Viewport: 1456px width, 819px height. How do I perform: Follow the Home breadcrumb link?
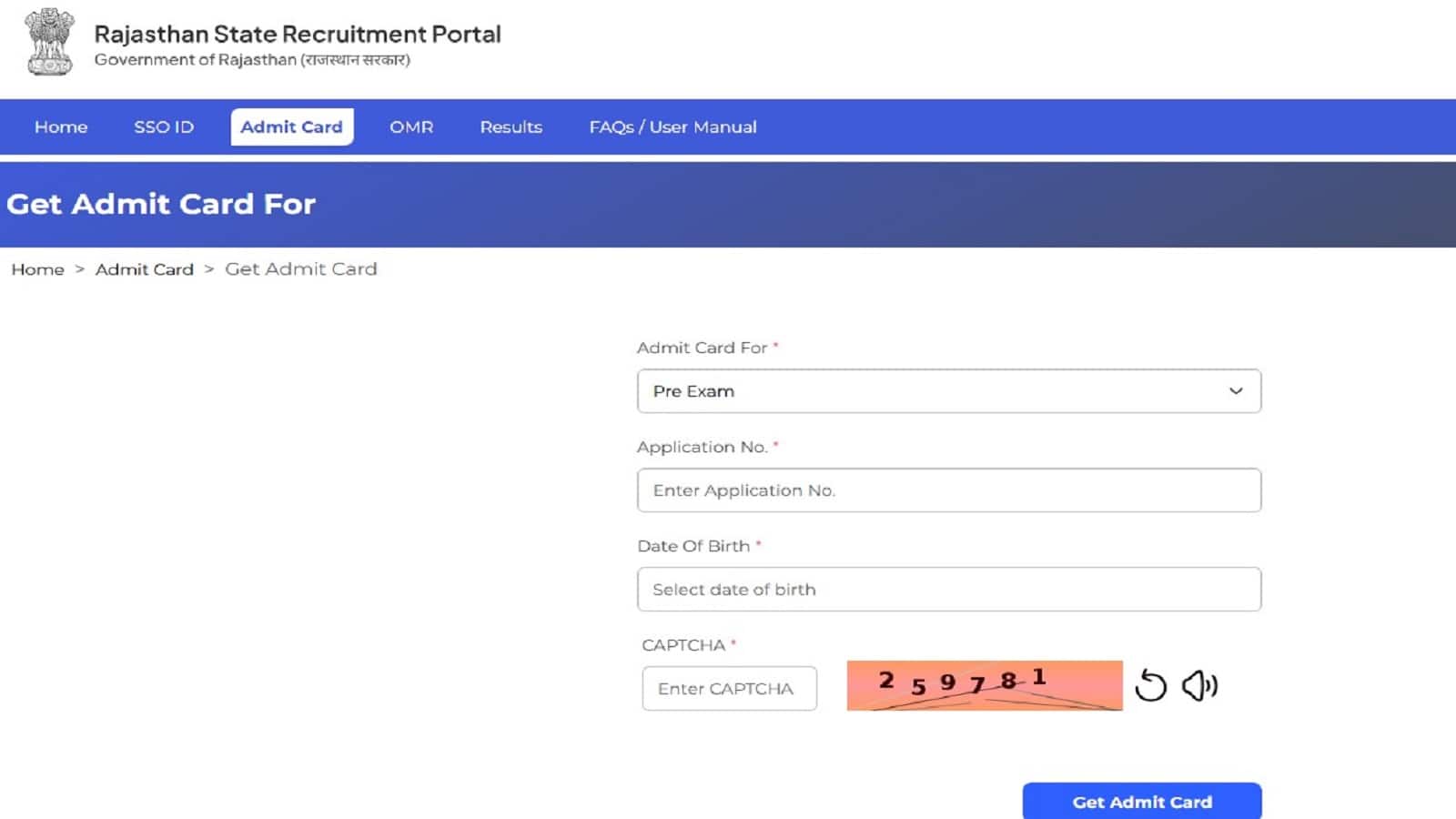[x=37, y=269]
